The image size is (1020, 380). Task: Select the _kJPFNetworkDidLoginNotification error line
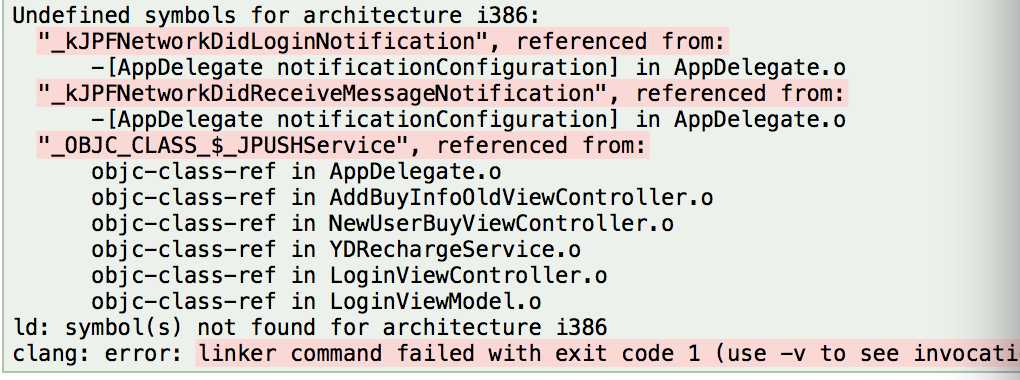point(382,42)
